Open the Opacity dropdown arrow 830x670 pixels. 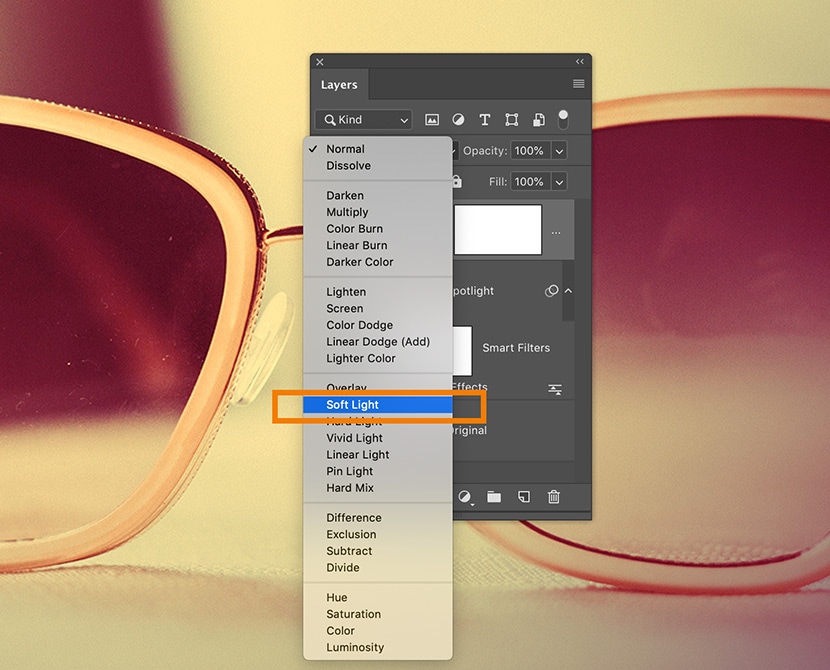(559, 151)
